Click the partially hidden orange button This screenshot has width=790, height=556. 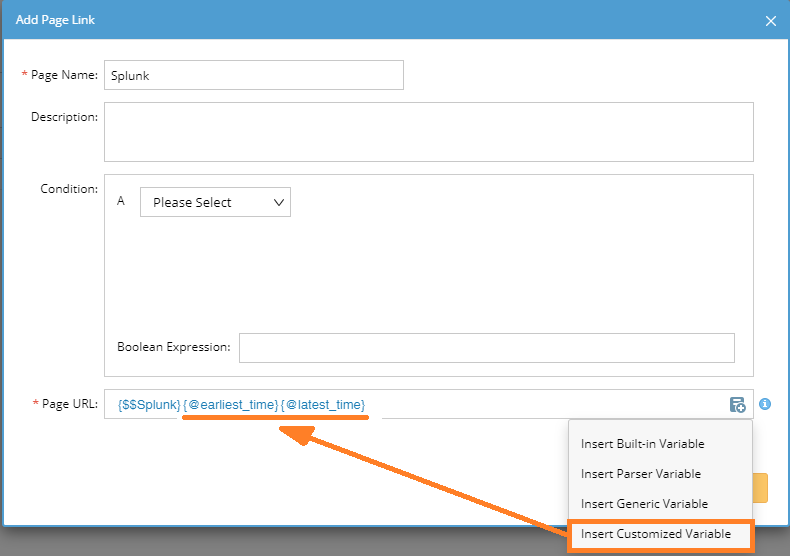click(x=760, y=488)
